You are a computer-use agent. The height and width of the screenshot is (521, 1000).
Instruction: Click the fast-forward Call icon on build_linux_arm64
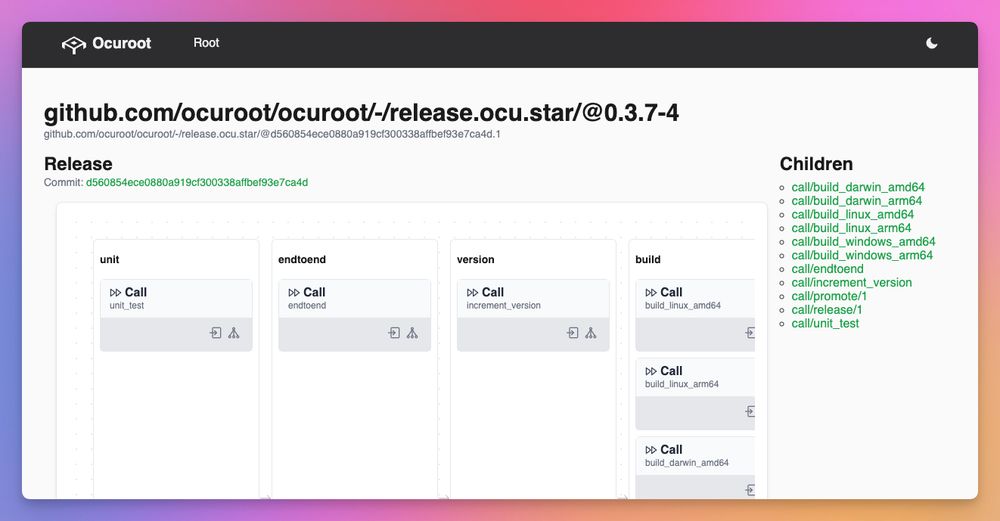[651, 371]
